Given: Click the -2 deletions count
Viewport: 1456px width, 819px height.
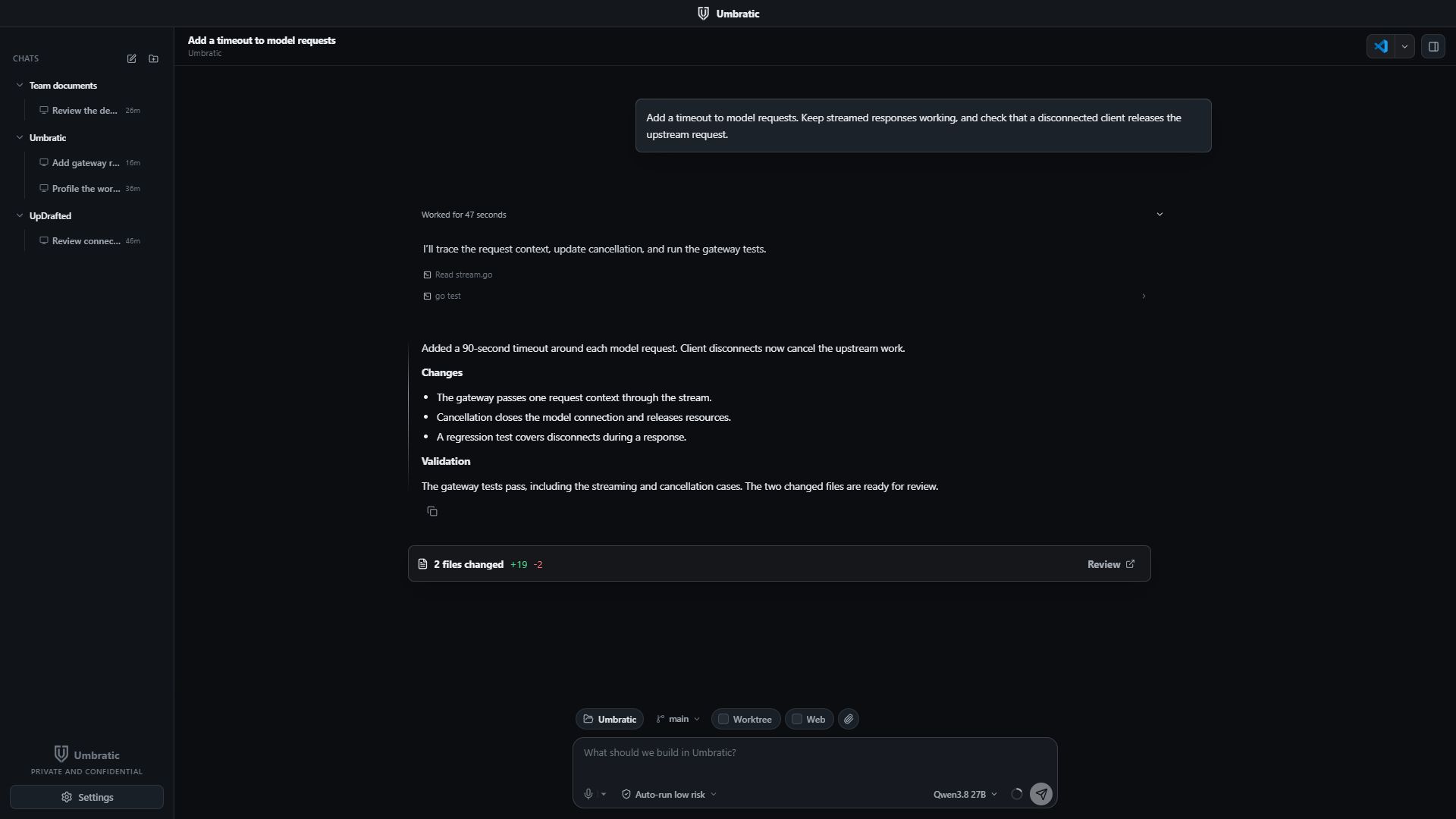Looking at the screenshot, I should tap(538, 565).
